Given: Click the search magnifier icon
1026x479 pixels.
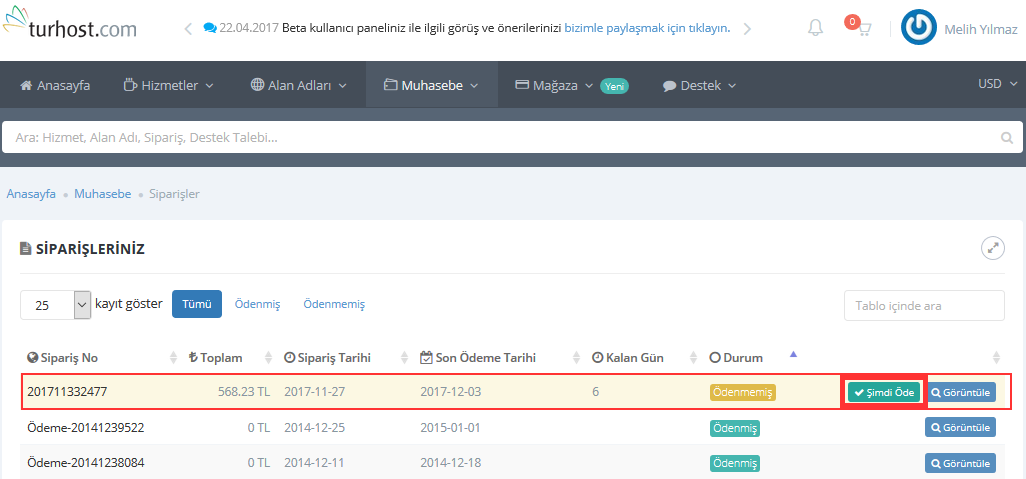Looking at the screenshot, I should 1006,138.
